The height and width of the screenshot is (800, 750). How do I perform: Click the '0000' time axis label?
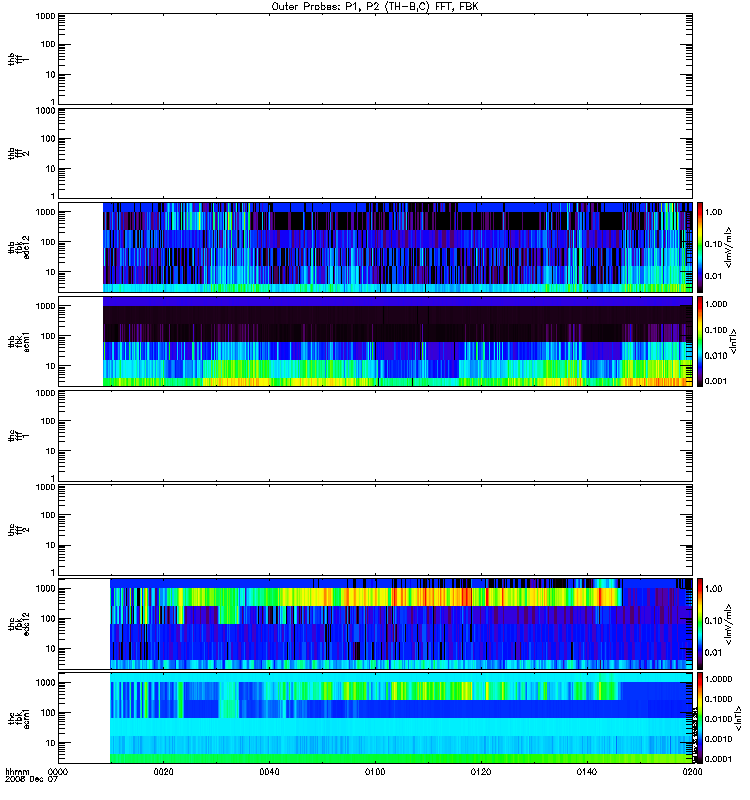(x=58, y=772)
